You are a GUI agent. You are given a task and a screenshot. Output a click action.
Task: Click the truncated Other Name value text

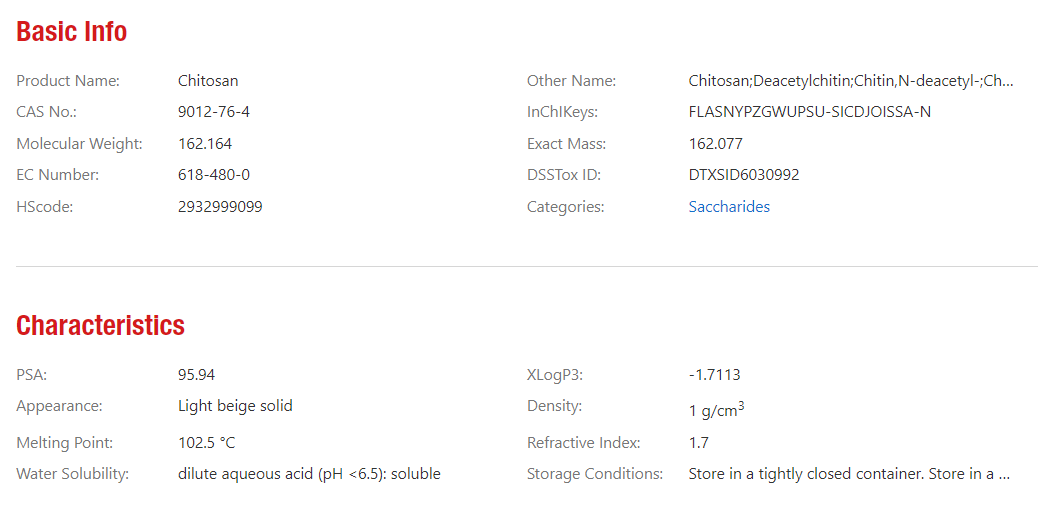tap(851, 81)
